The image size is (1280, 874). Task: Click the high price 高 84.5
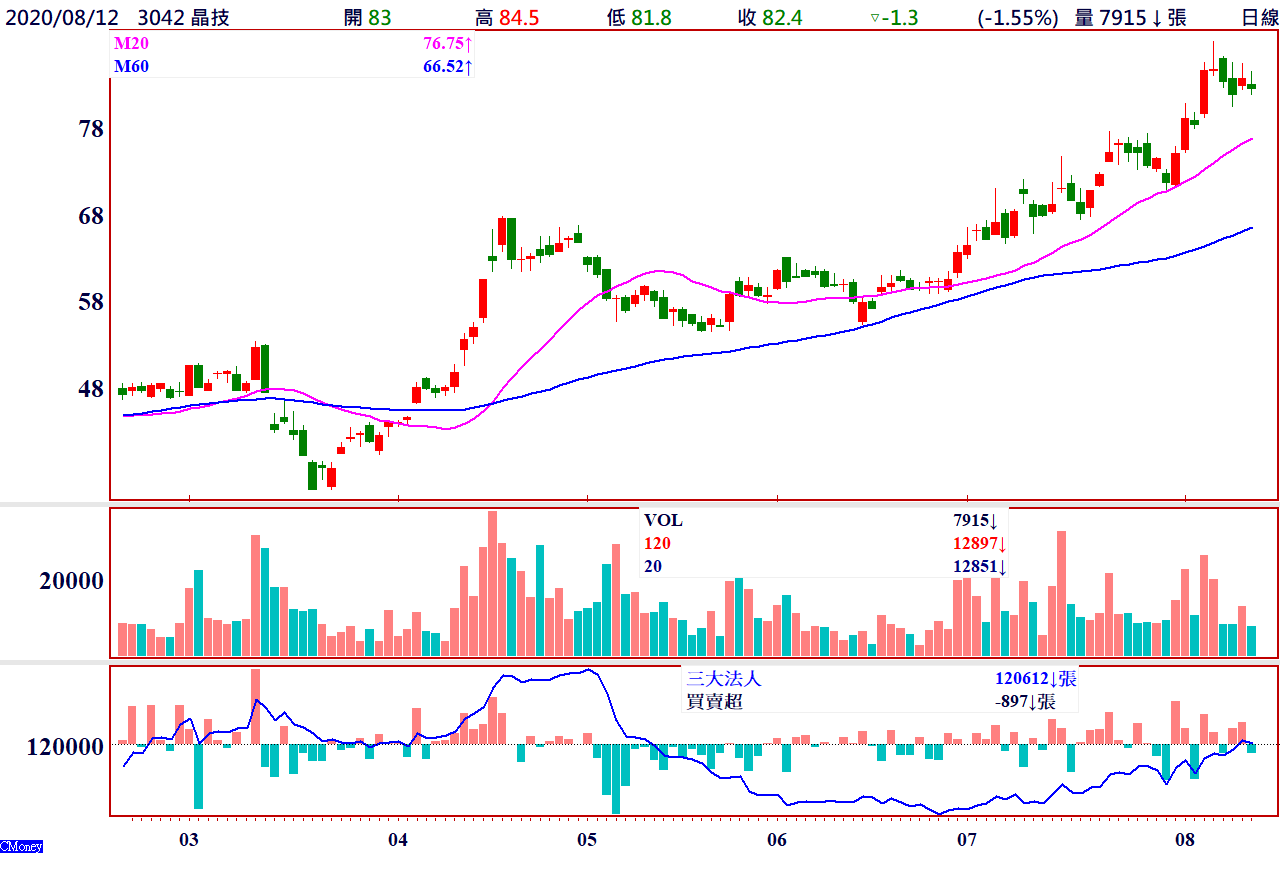tap(507, 17)
